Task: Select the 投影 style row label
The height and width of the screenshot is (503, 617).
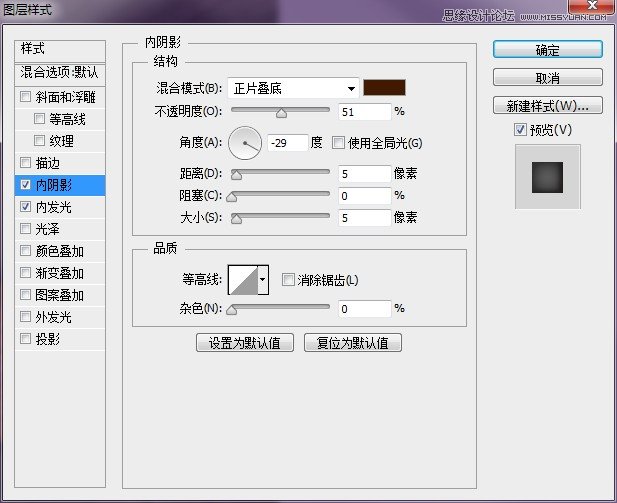Action: 48,339
